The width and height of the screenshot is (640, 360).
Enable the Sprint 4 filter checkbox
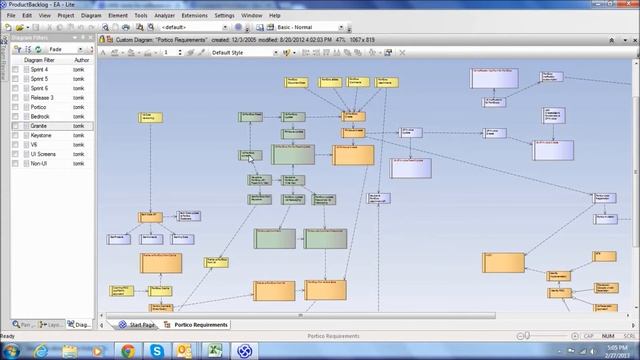pos(16,69)
